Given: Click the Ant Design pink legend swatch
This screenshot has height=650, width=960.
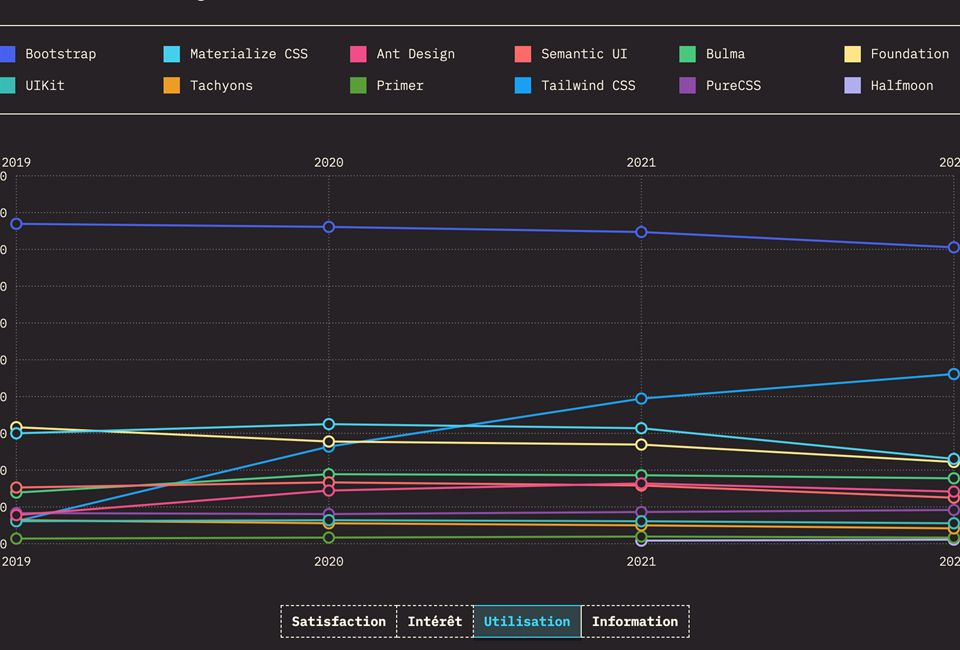Looking at the screenshot, I should tap(358, 54).
